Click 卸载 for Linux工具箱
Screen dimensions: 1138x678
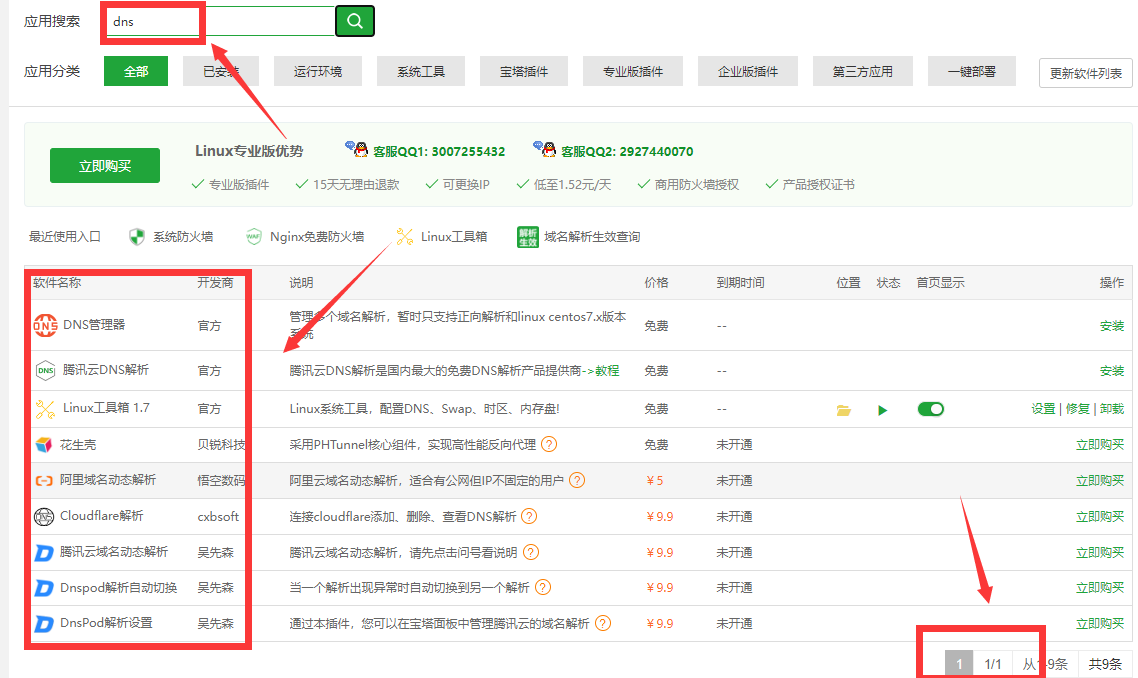coord(1112,409)
